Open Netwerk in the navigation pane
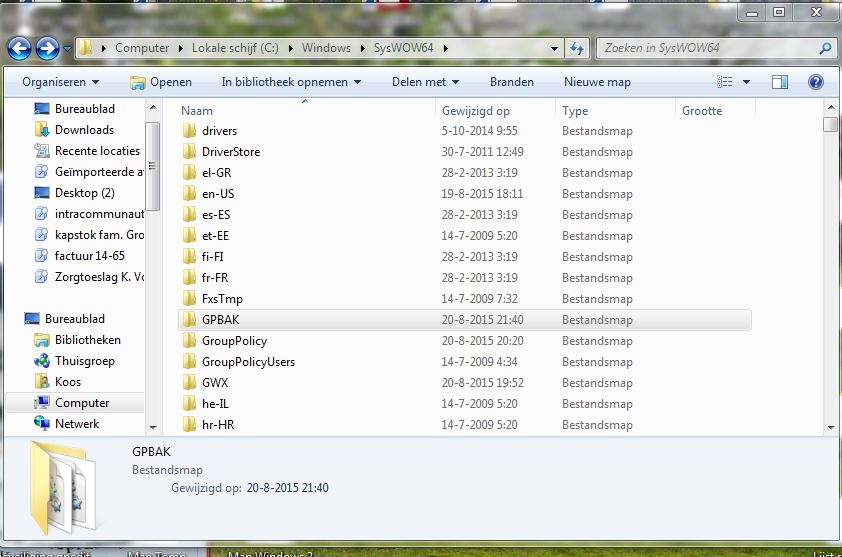The image size is (842, 557). point(67,423)
